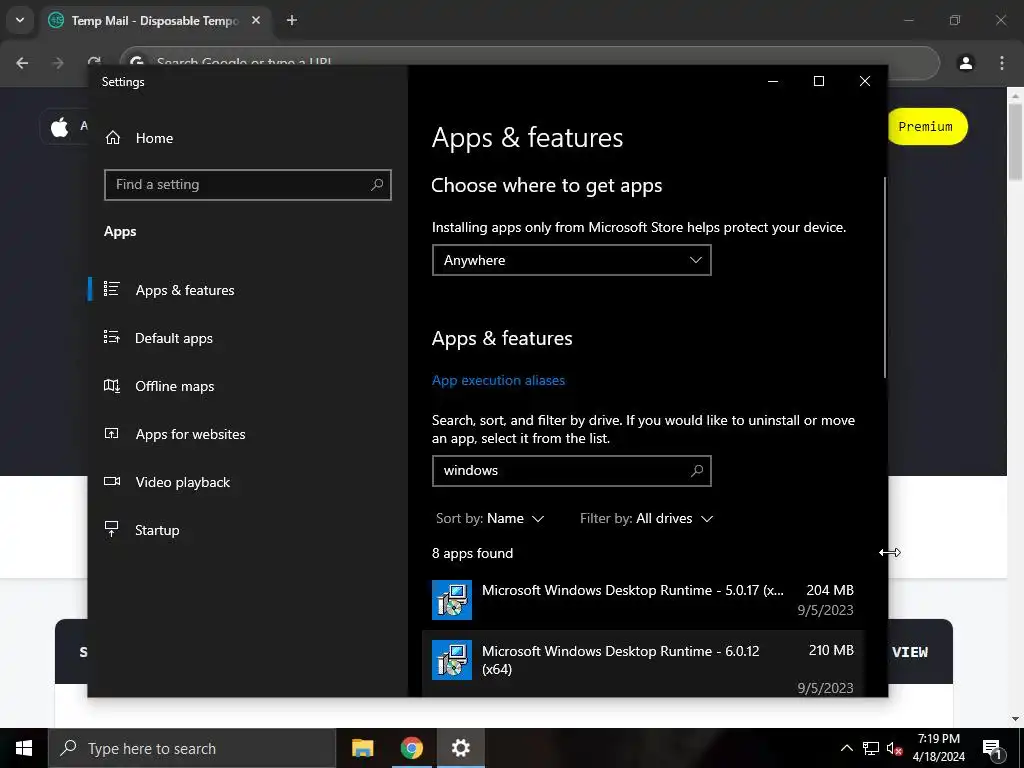1024x768 pixels.
Task: Open File Explorer from taskbar
Action: coord(362,748)
